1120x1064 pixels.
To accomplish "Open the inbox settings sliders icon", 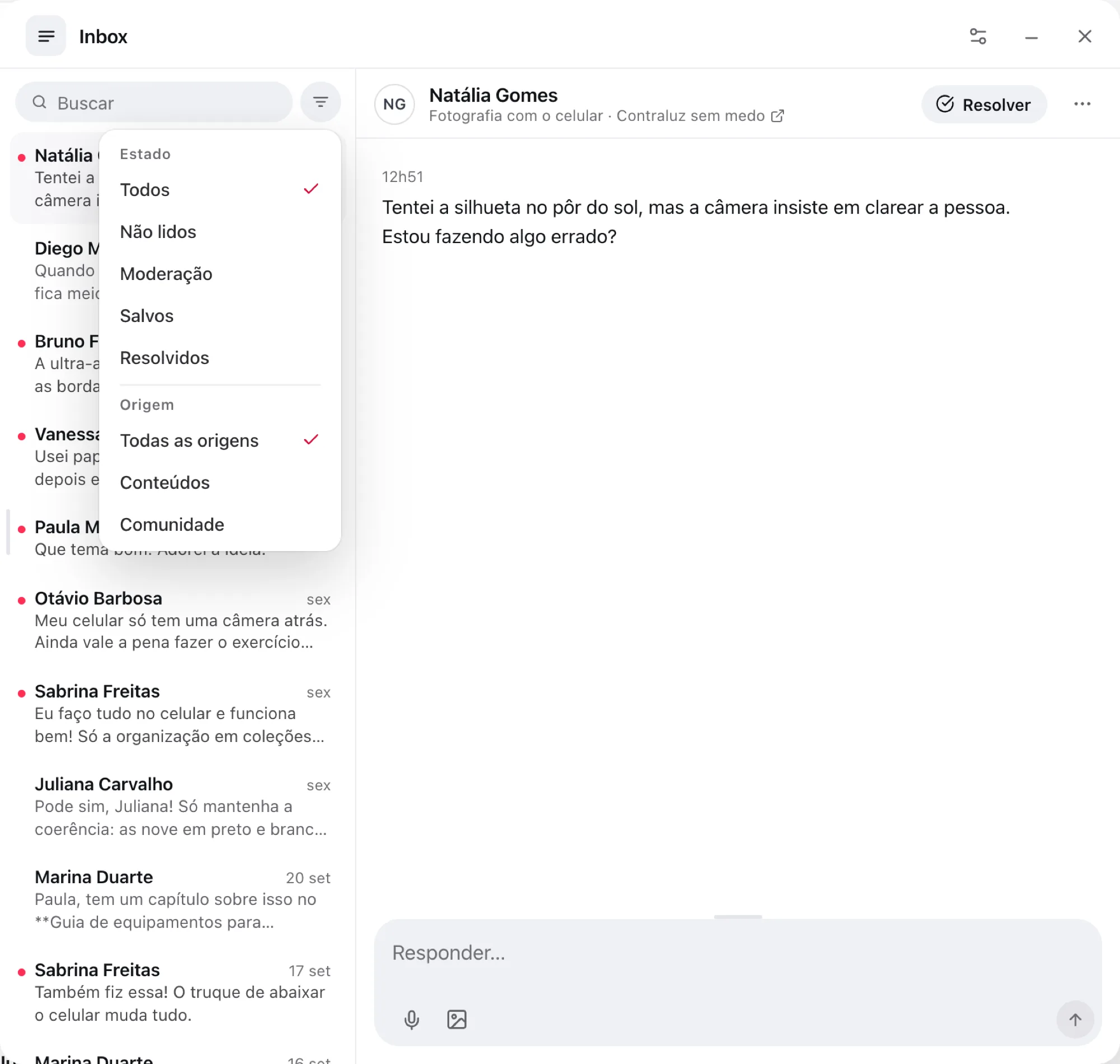I will (x=978, y=36).
